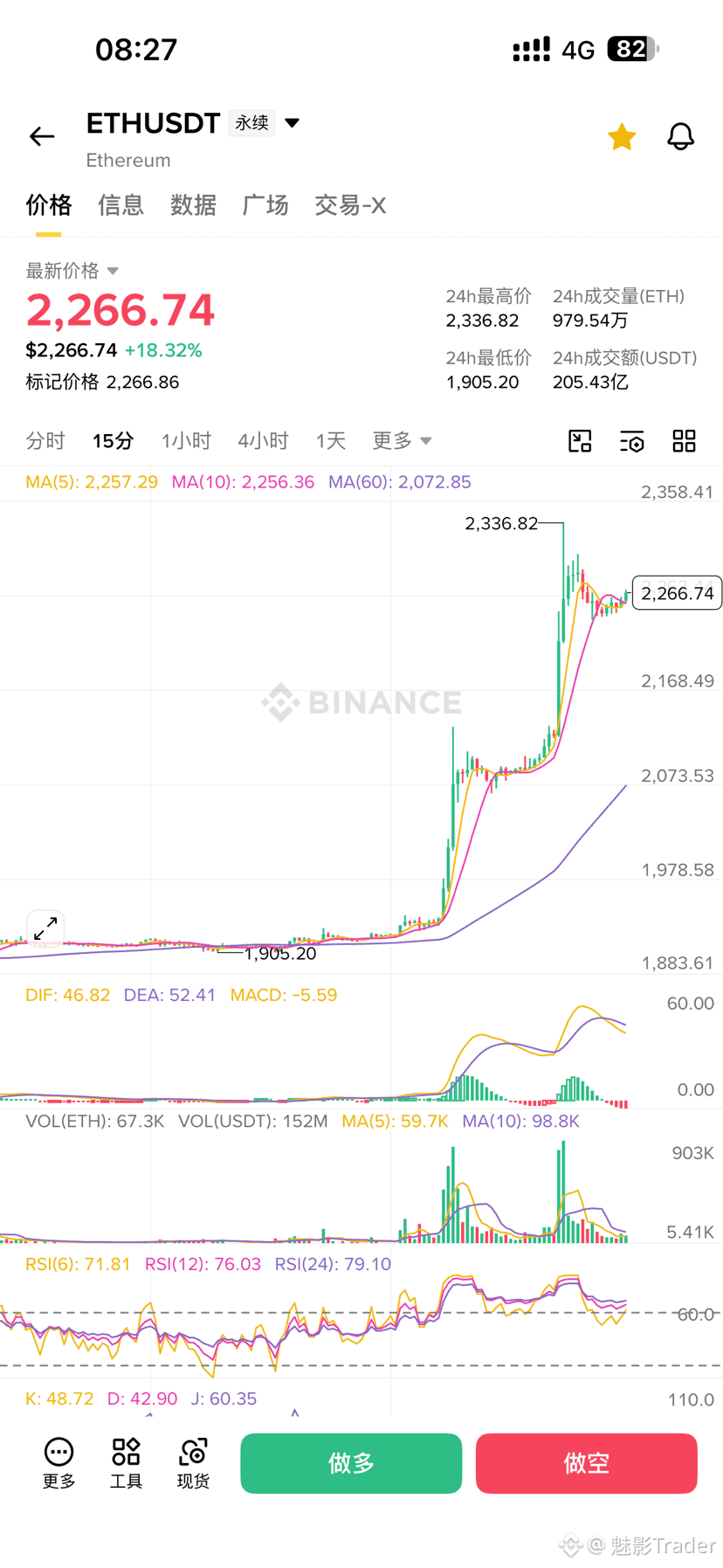The image size is (723, 1568).
Task: Tap the K: 48.72 KDJ label
Action: click(x=59, y=1399)
